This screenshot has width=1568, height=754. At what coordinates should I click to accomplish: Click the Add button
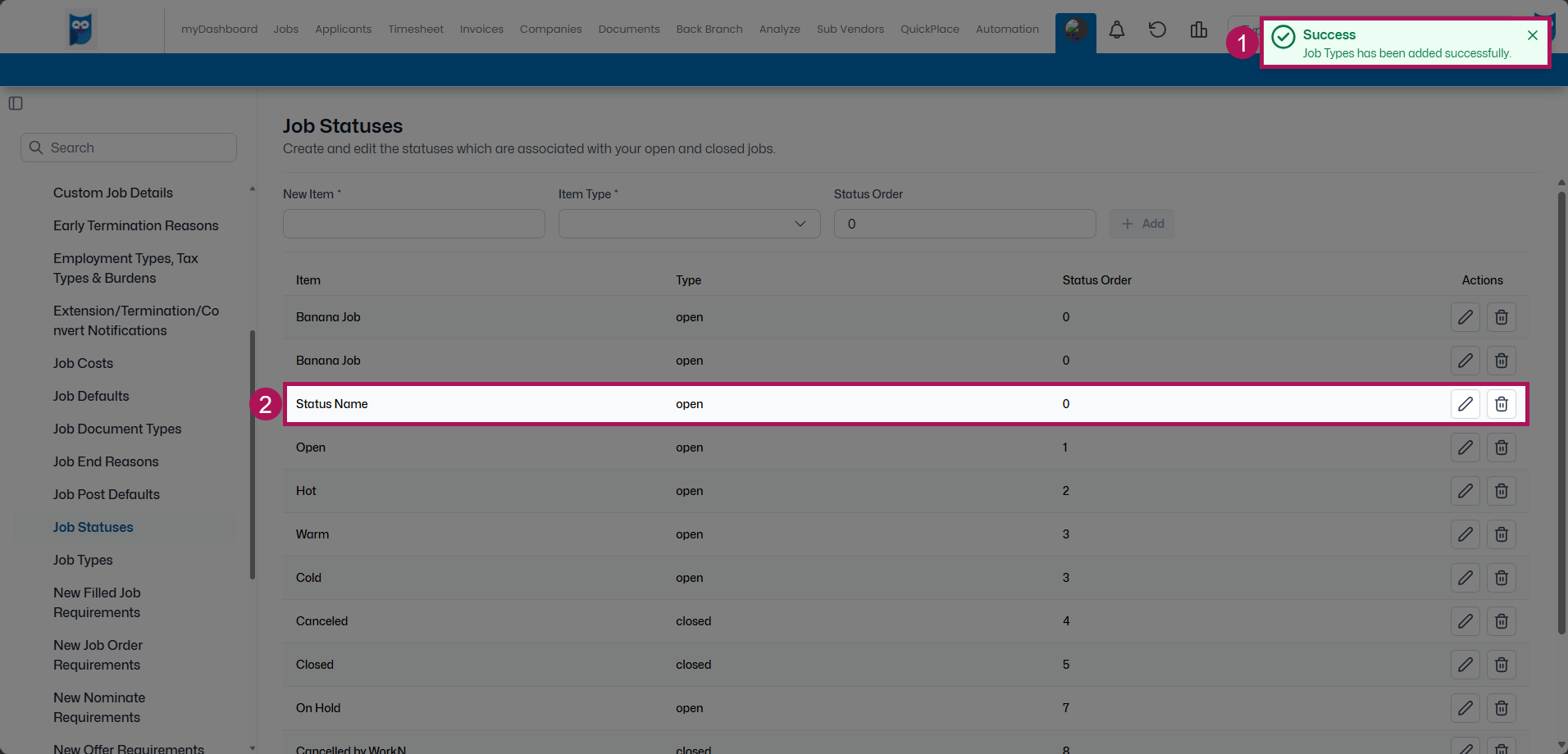(x=1142, y=223)
